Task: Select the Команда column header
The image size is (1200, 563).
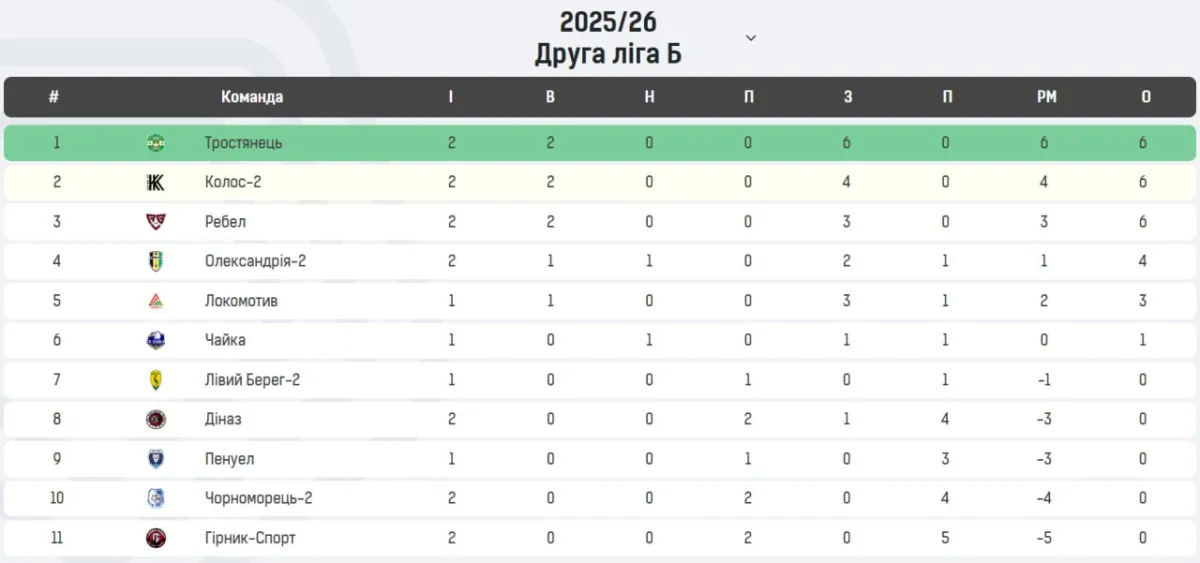Action: coord(252,97)
